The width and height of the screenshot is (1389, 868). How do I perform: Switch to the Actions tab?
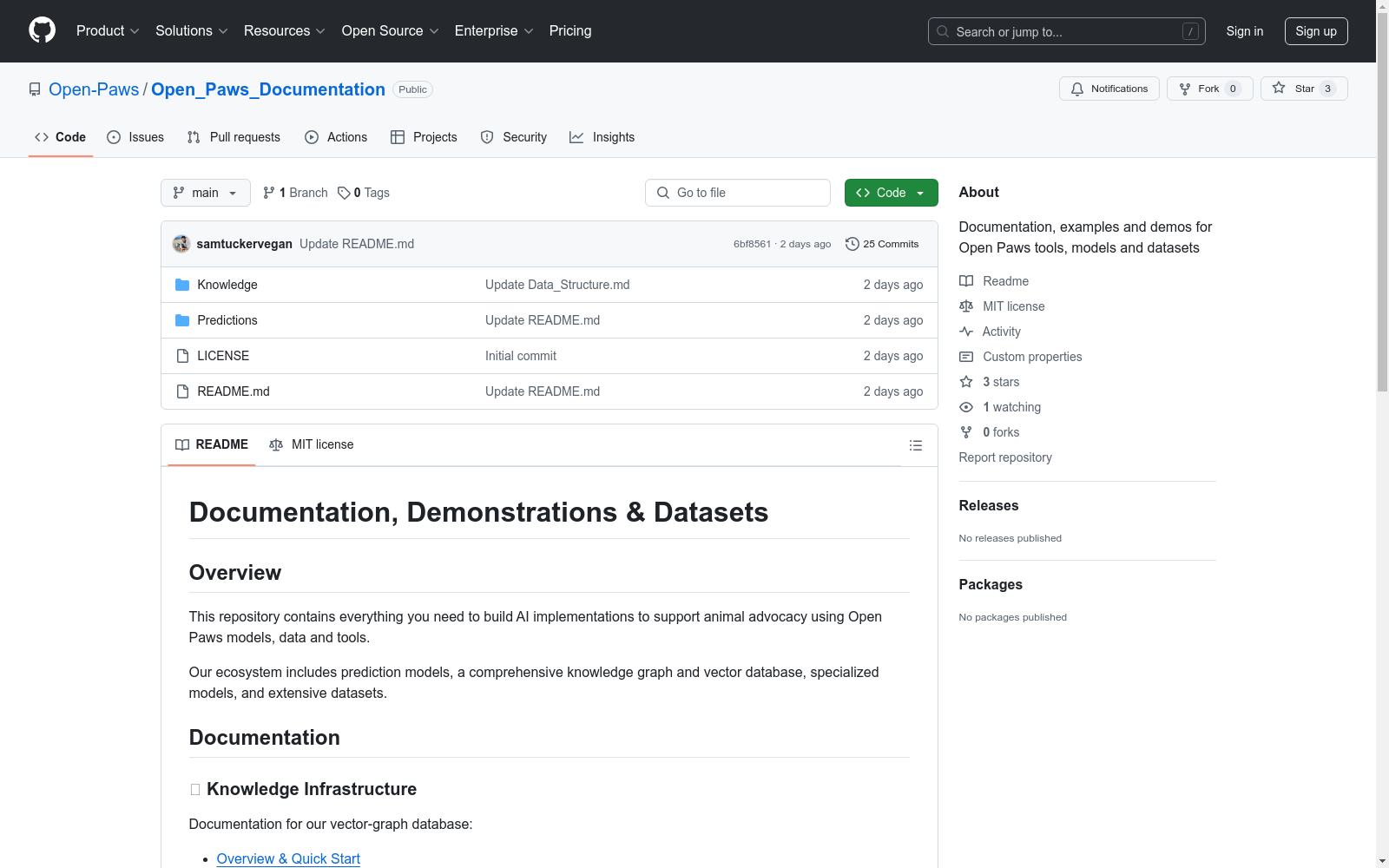click(x=336, y=137)
